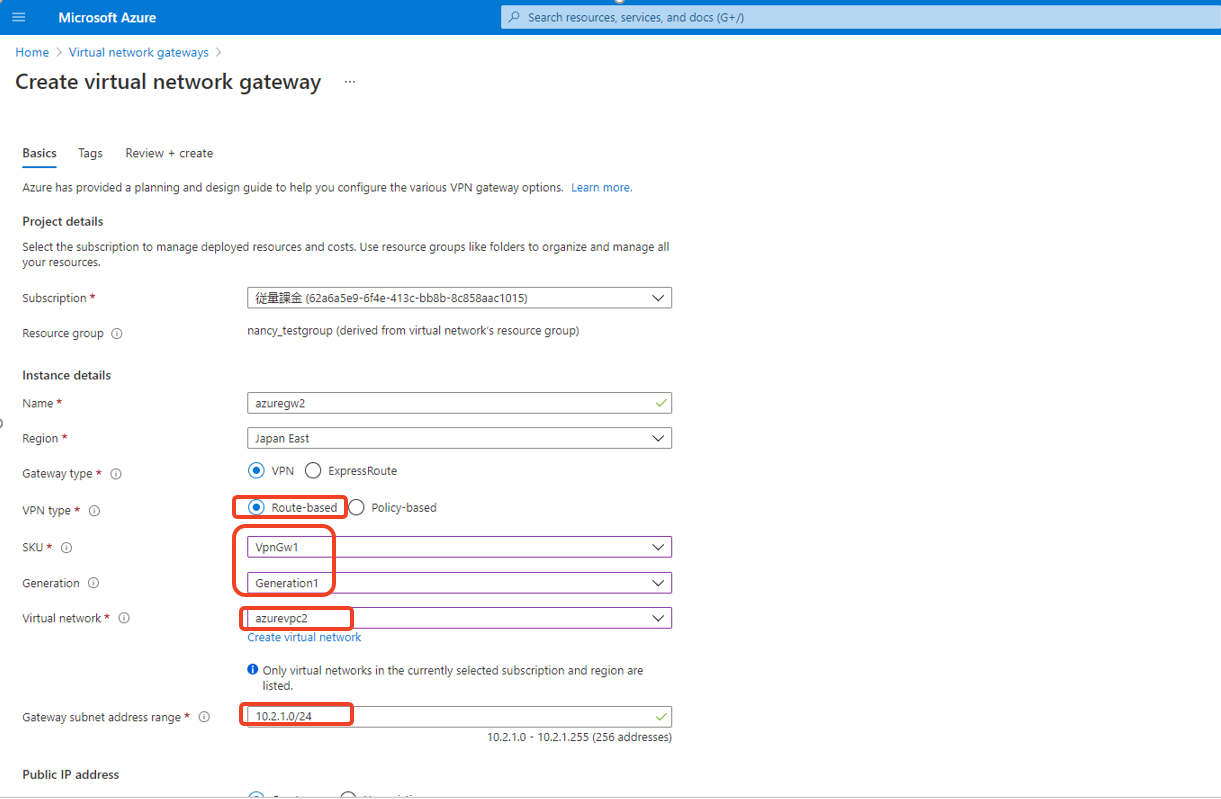The height and width of the screenshot is (799, 1221).
Task: Show info tooltip for VPN type
Action: [x=95, y=511]
